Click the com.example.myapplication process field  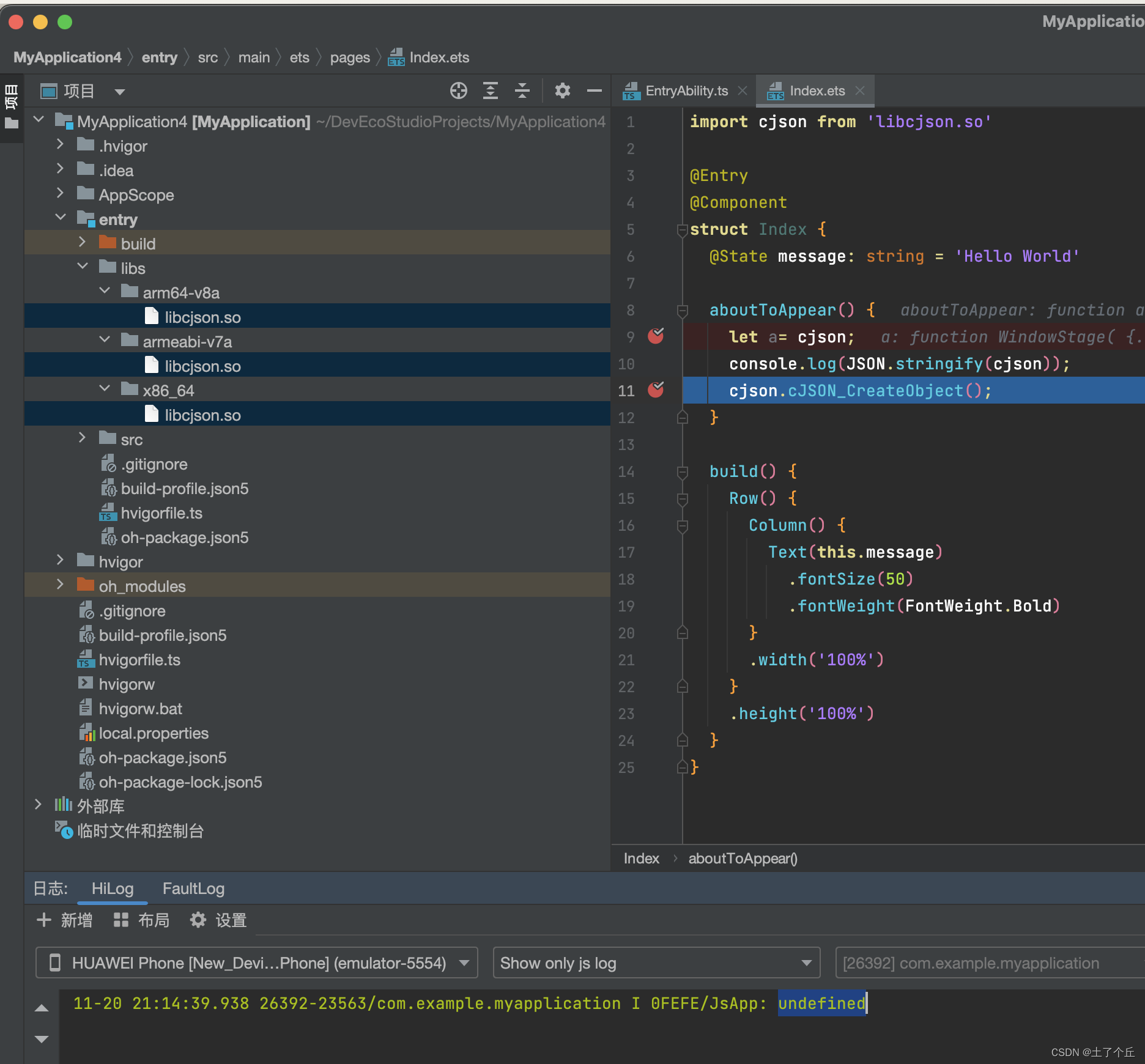pos(990,963)
